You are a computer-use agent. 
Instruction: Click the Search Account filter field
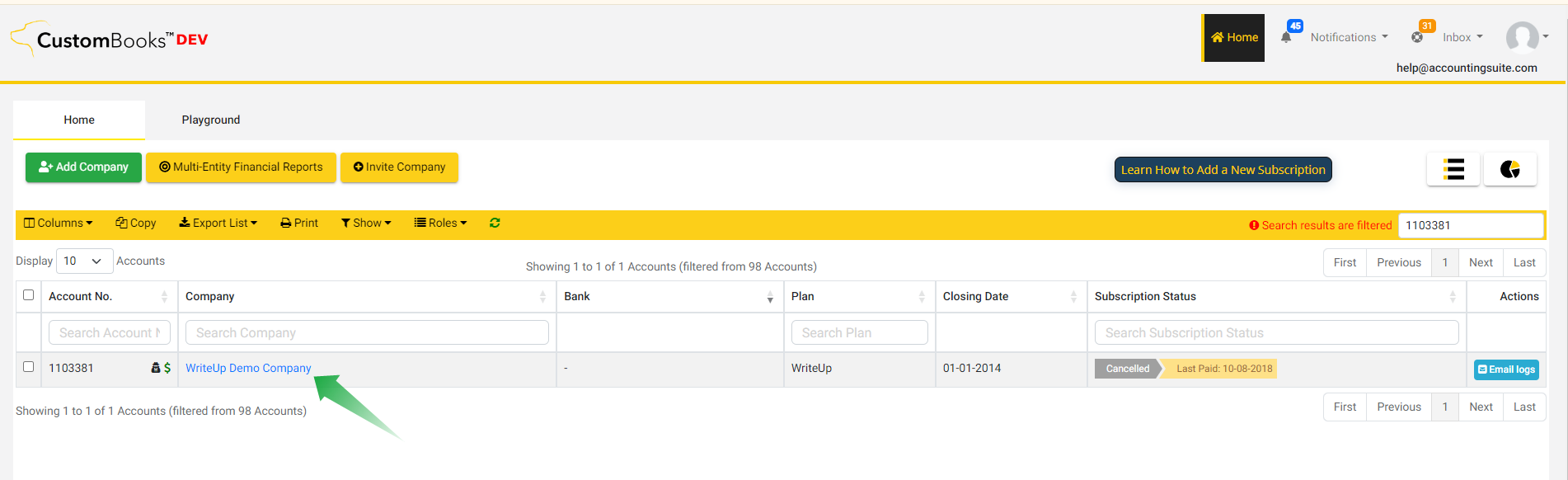click(x=110, y=332)
